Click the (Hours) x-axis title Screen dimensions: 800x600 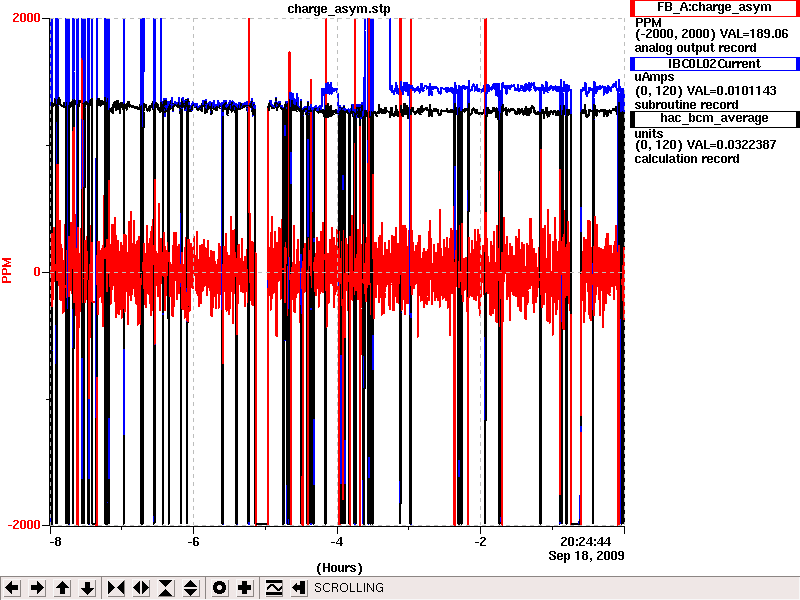(339, 568)
